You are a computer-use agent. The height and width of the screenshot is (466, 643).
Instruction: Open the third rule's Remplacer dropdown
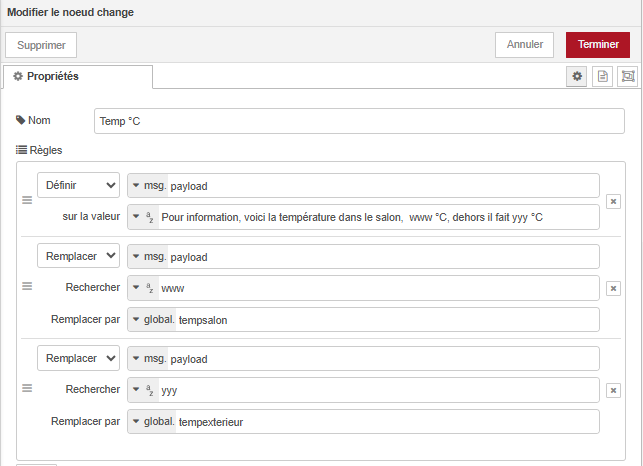[78, 358]
